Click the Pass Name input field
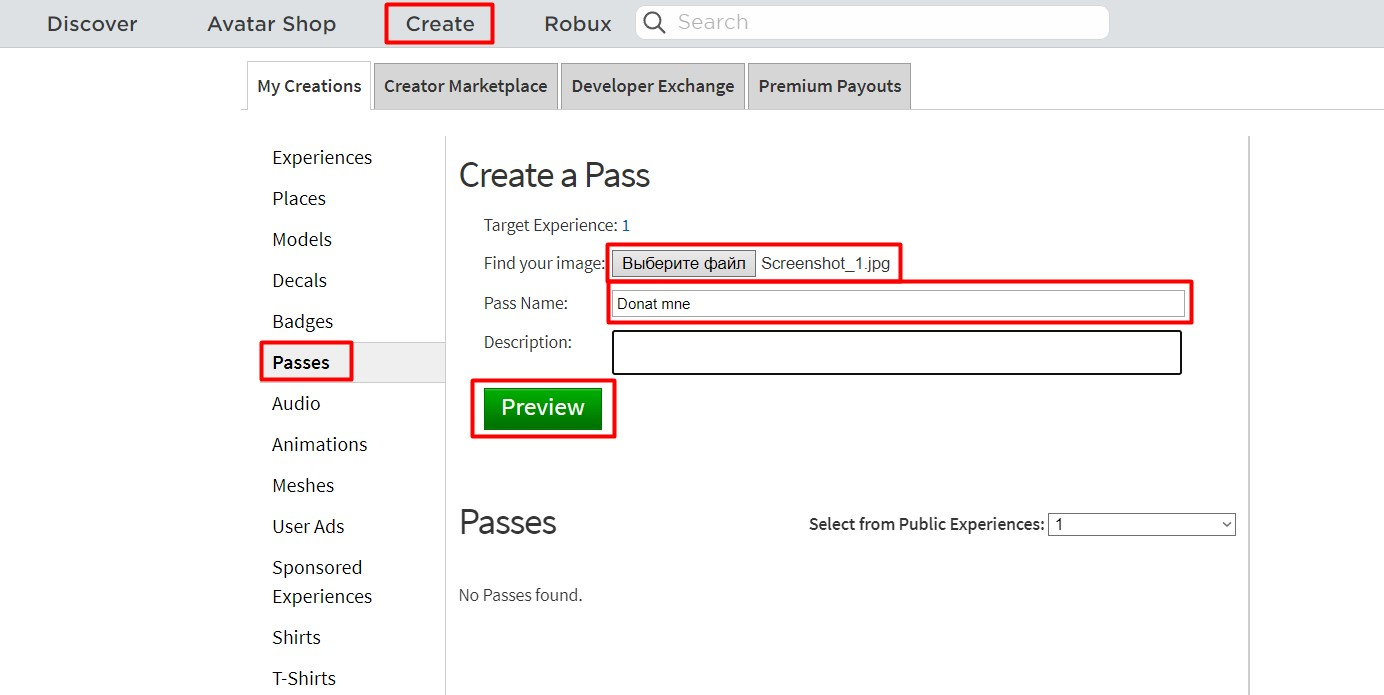Viewport: 1384px width, 695px height. tap(898, 304)
